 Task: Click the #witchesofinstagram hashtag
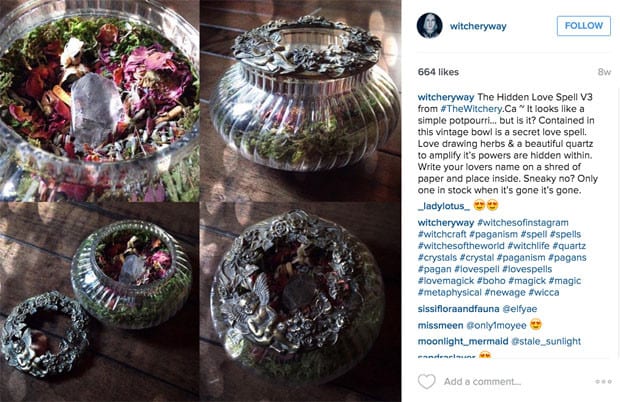click(523, 223)
